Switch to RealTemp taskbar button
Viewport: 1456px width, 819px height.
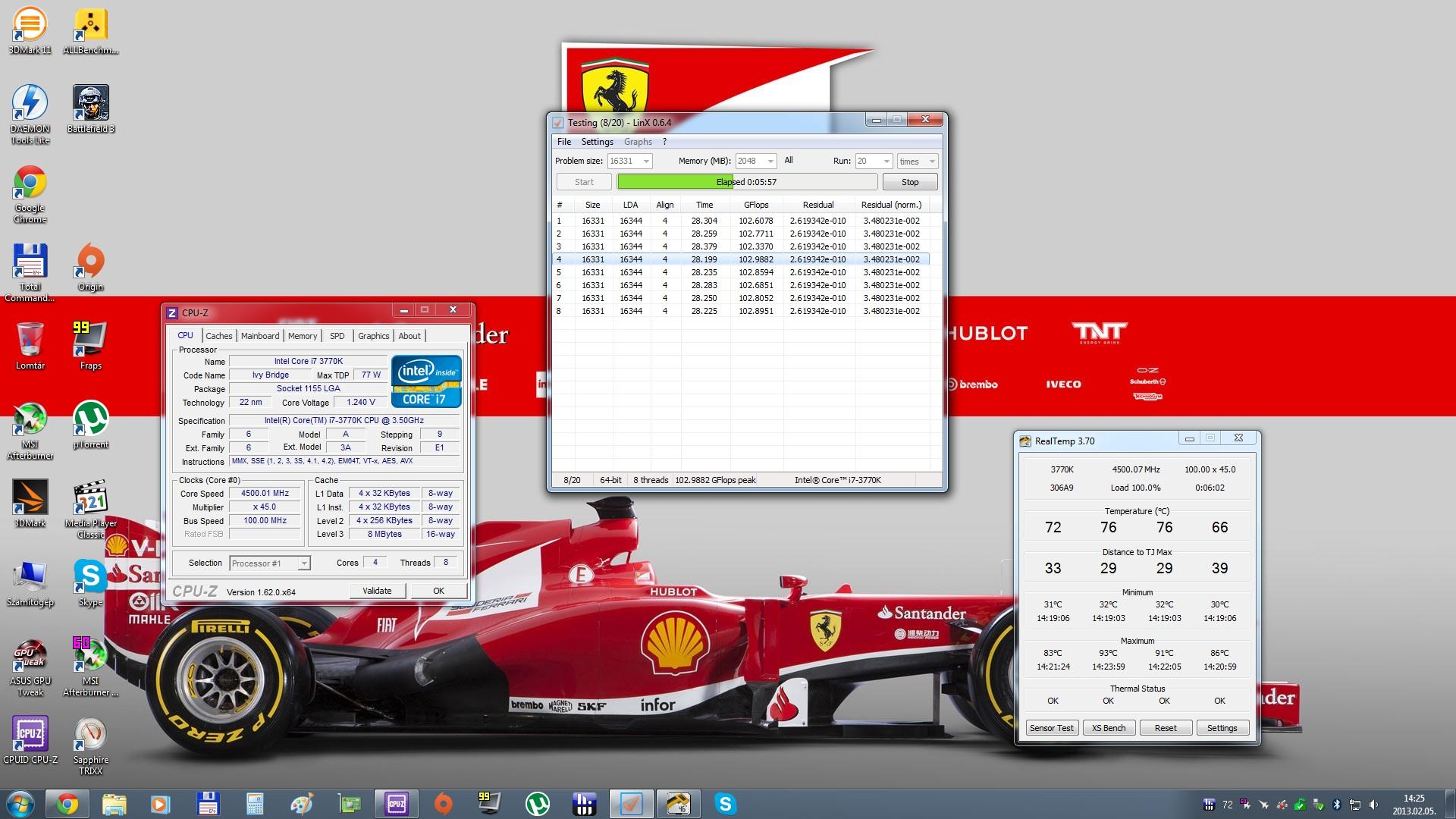click(678, 804)
